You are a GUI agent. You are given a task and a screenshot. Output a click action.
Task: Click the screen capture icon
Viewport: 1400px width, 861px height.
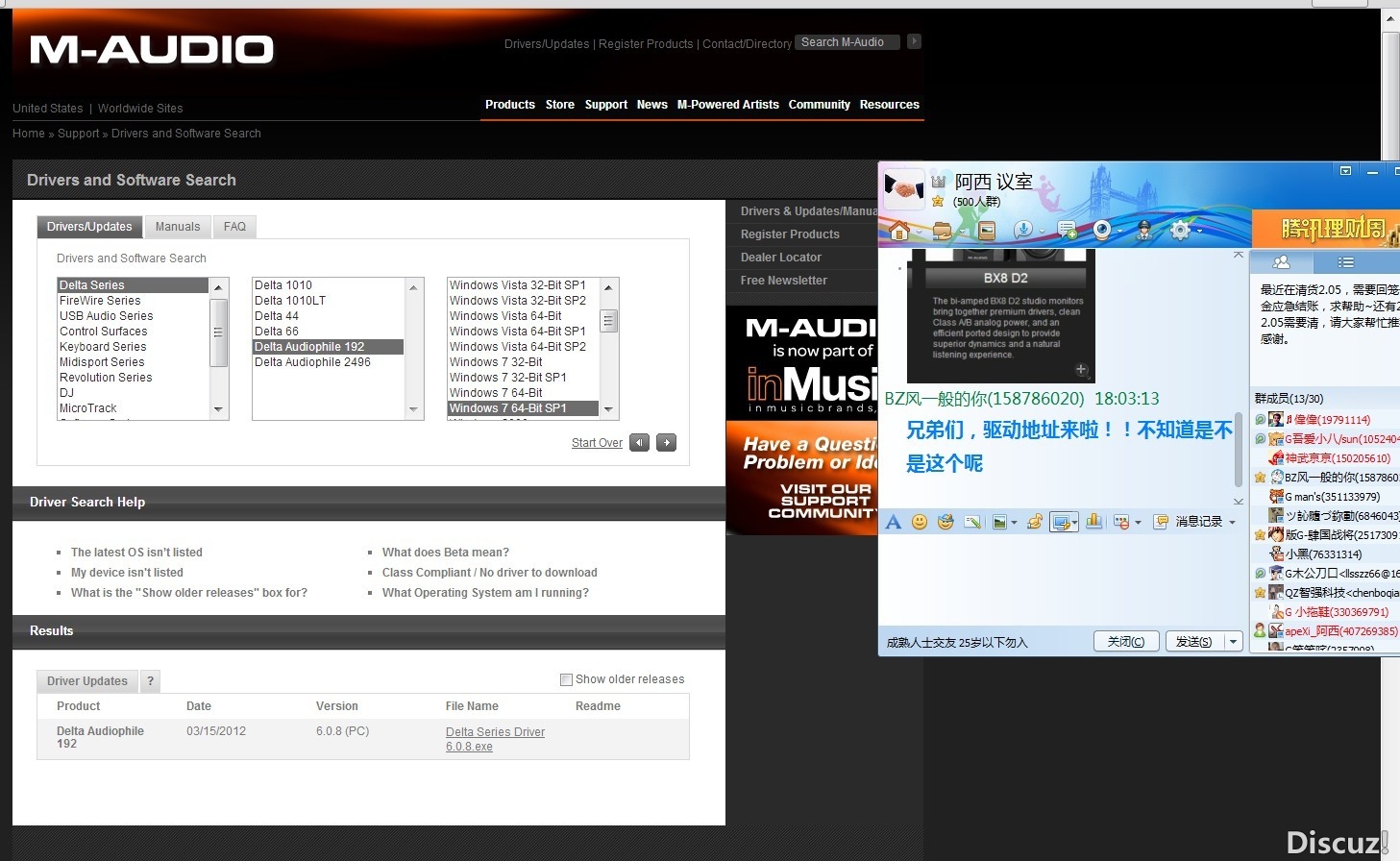pos(1060,522)
